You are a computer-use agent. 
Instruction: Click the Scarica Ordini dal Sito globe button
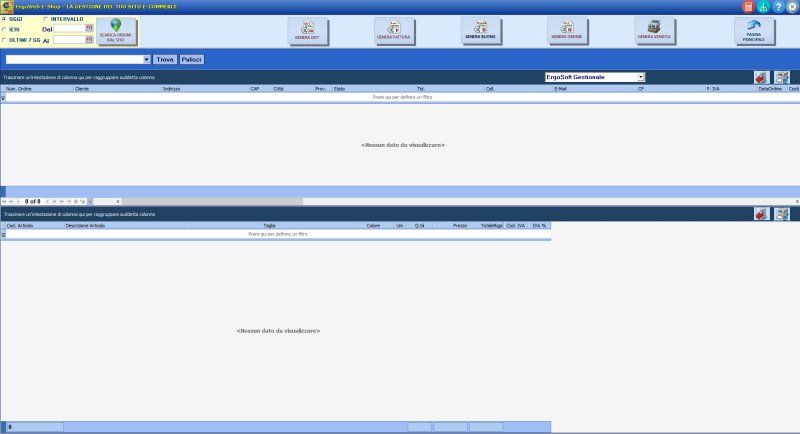point(116,32)
